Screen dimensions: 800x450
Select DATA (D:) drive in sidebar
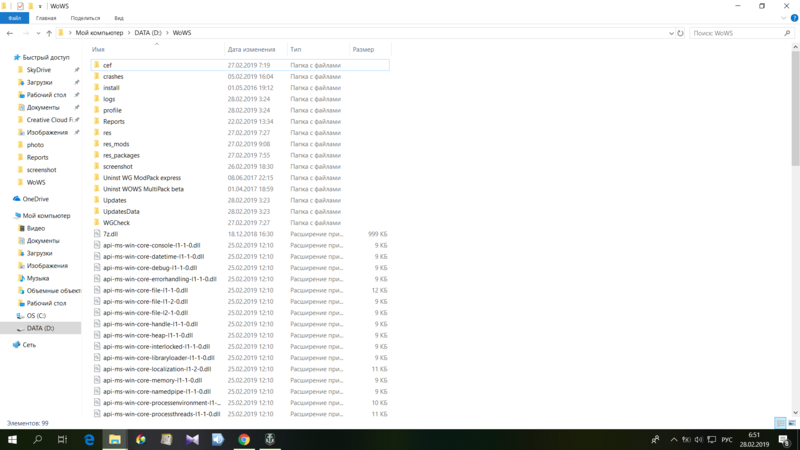point(40,328)
